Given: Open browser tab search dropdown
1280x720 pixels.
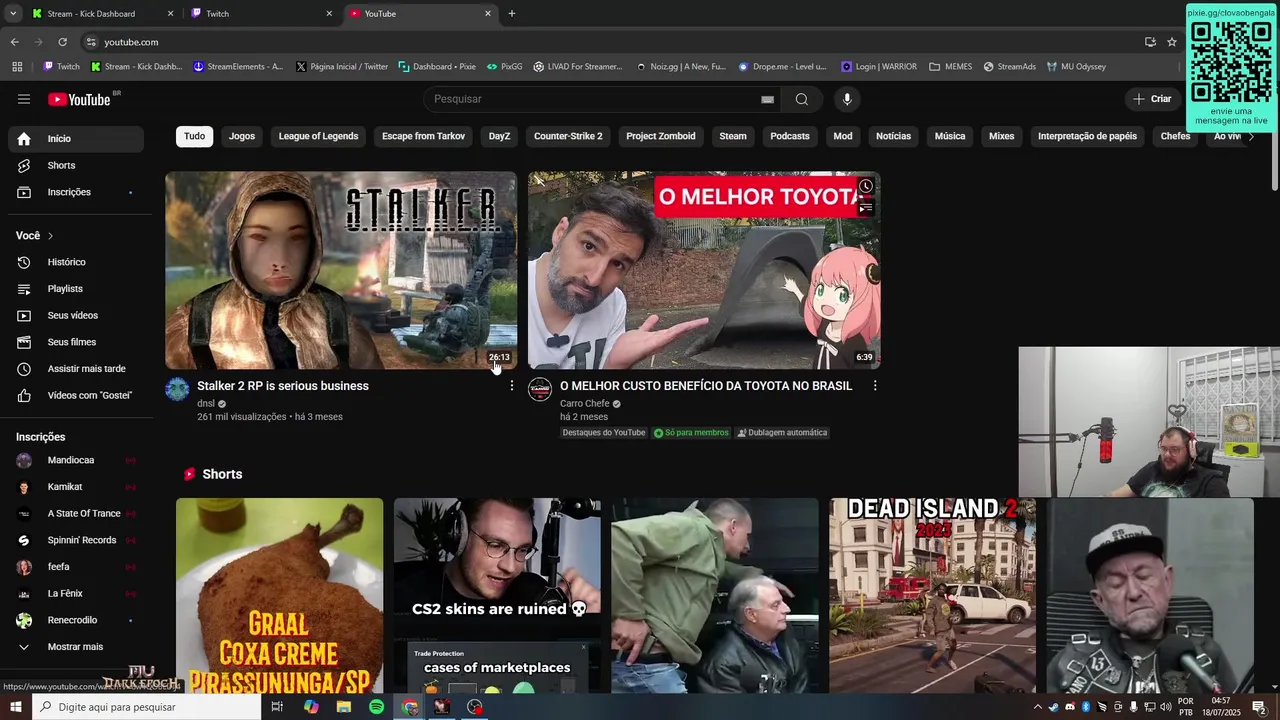Looking at the screenshot, I should pos(13,14).
